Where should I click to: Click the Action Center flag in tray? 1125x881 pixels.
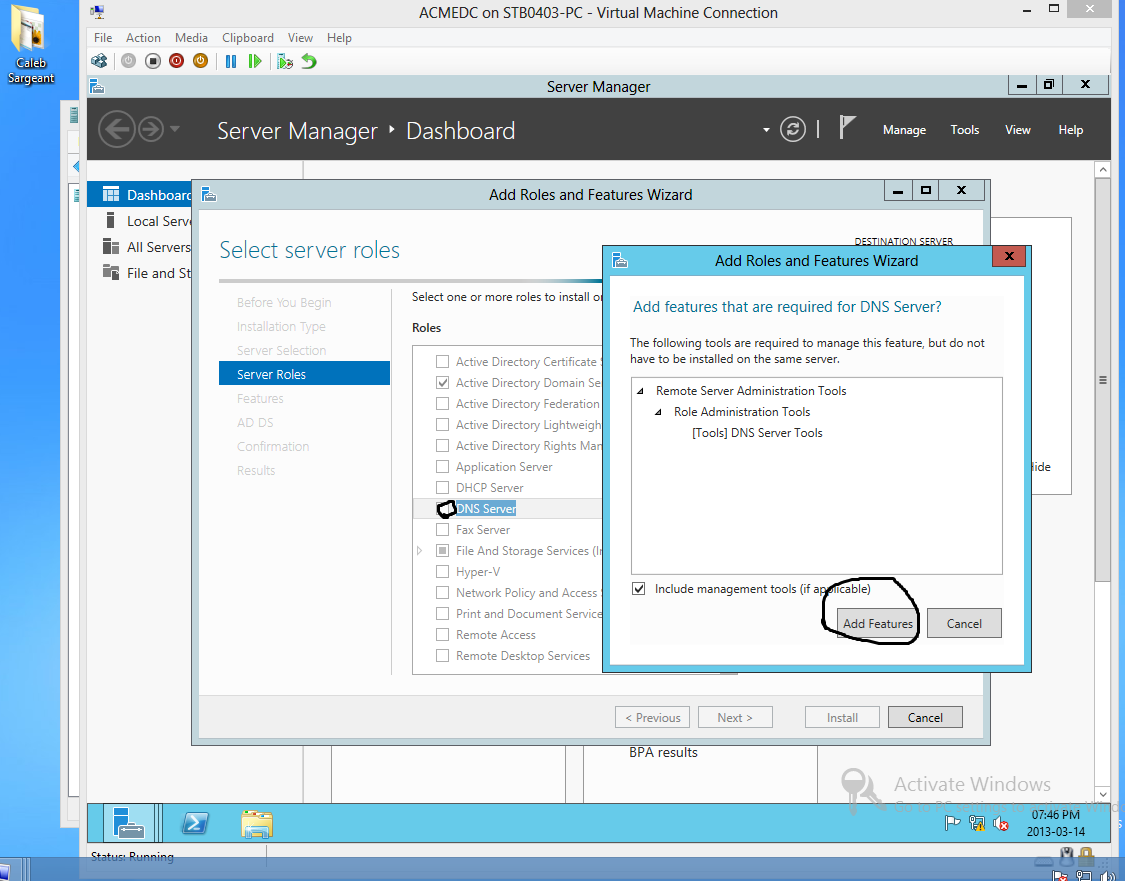(x=952, y=823)
